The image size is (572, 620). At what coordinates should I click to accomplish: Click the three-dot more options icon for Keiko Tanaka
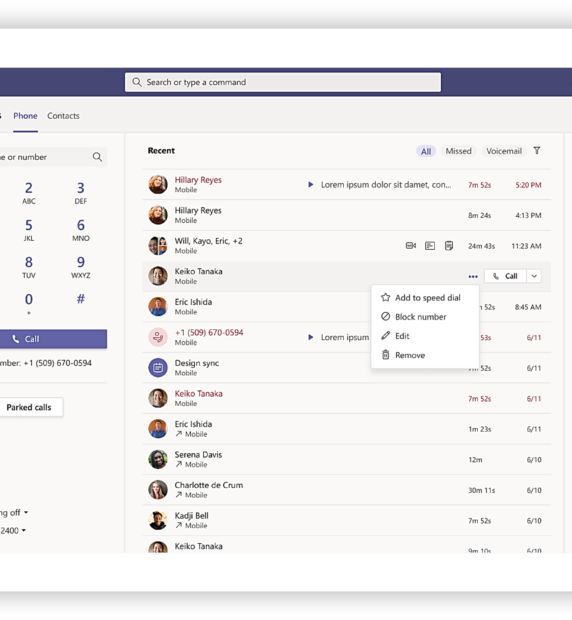pyautogui.click(x=473, y=276)
